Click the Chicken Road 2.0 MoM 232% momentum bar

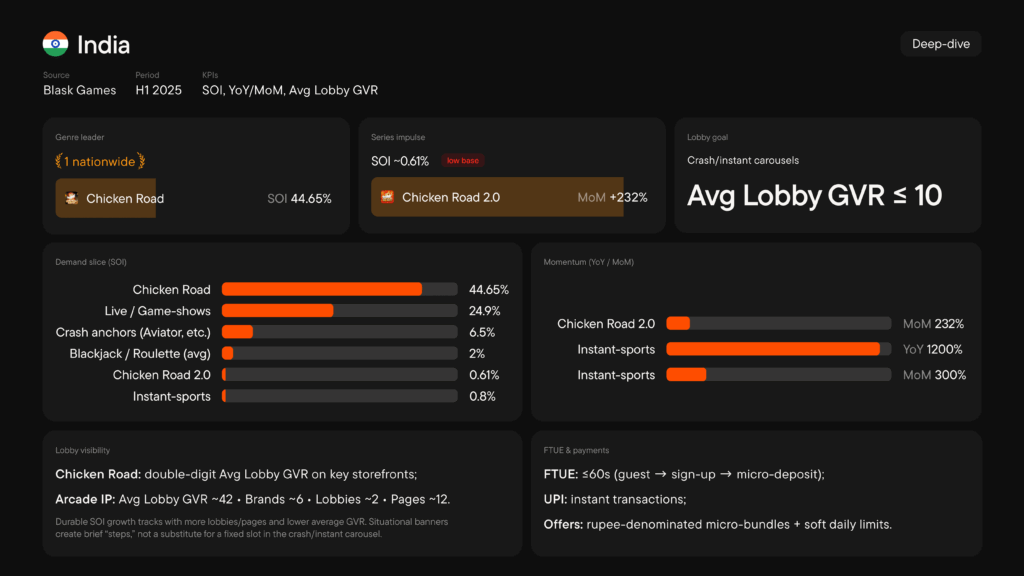(x=778, y=324)
